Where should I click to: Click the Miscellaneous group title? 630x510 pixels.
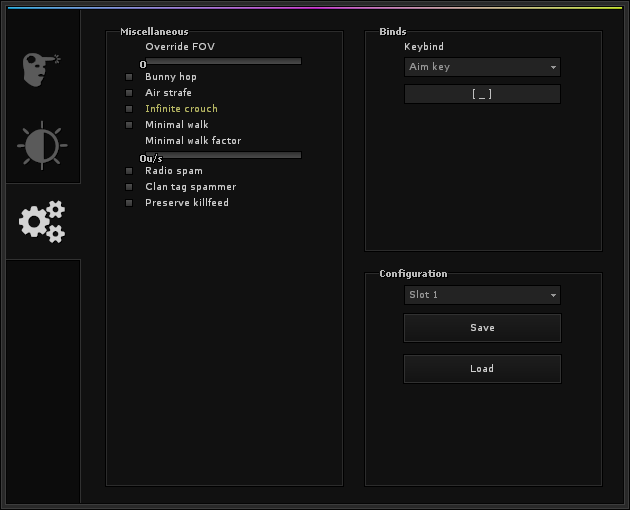[154, 32]
